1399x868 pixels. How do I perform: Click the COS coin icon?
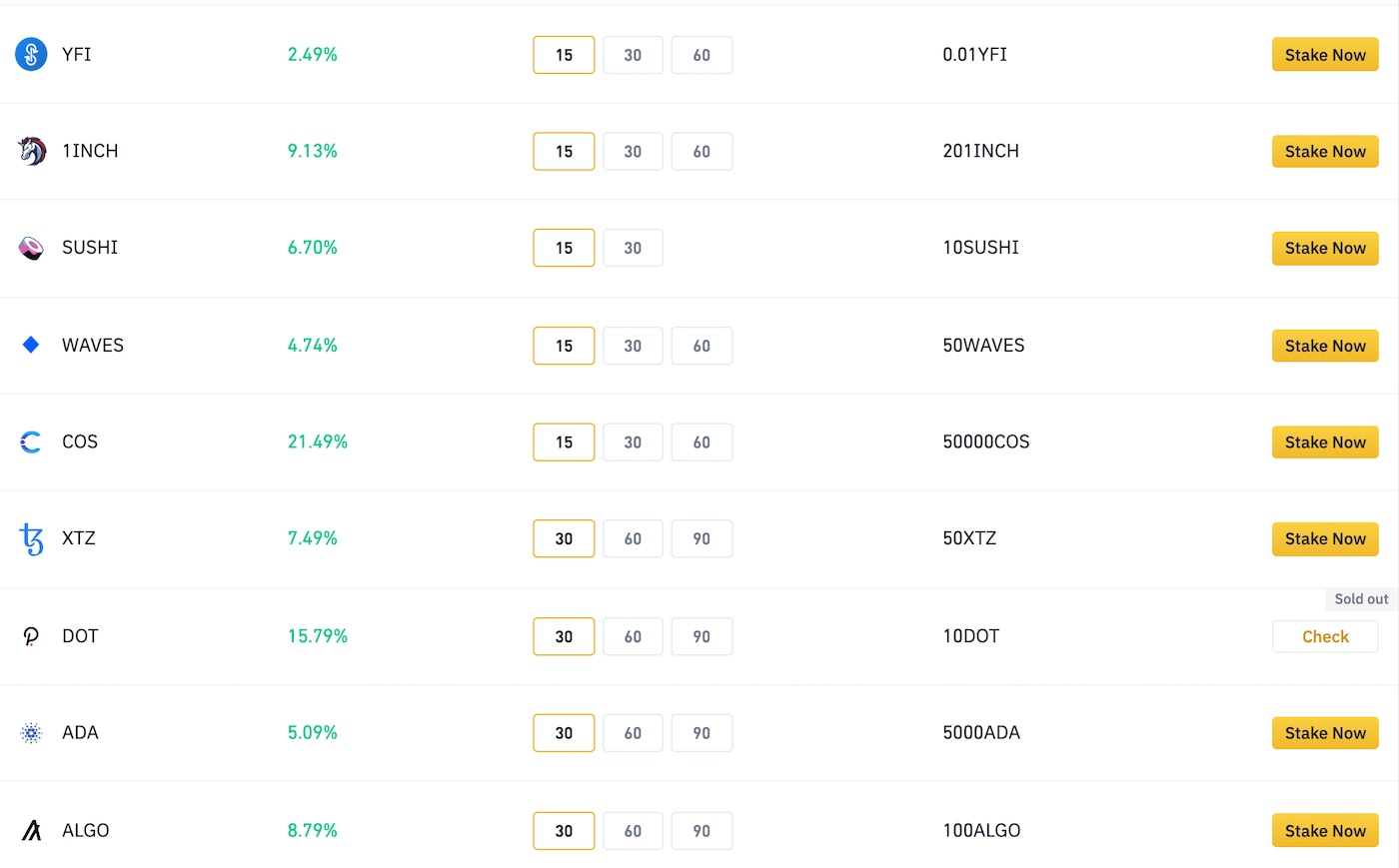(x=31, y=441)
